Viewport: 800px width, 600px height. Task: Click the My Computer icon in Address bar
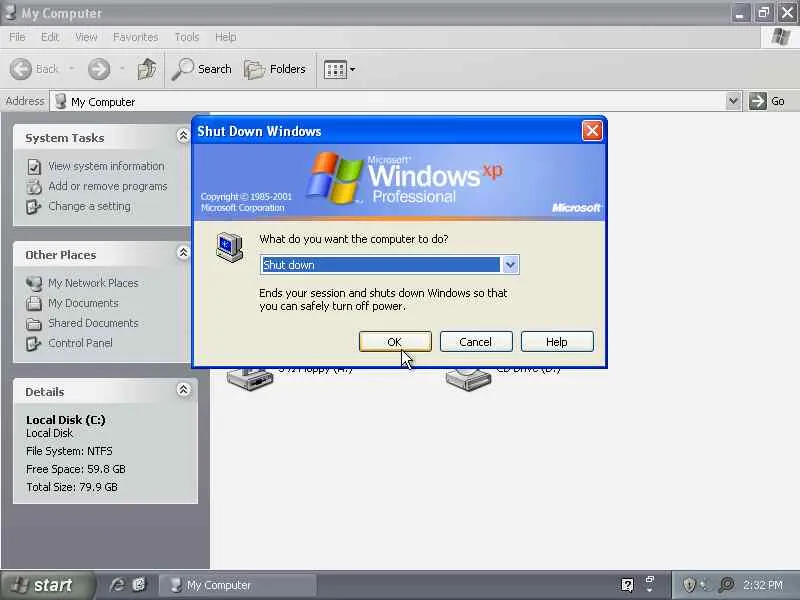[61, 101]
